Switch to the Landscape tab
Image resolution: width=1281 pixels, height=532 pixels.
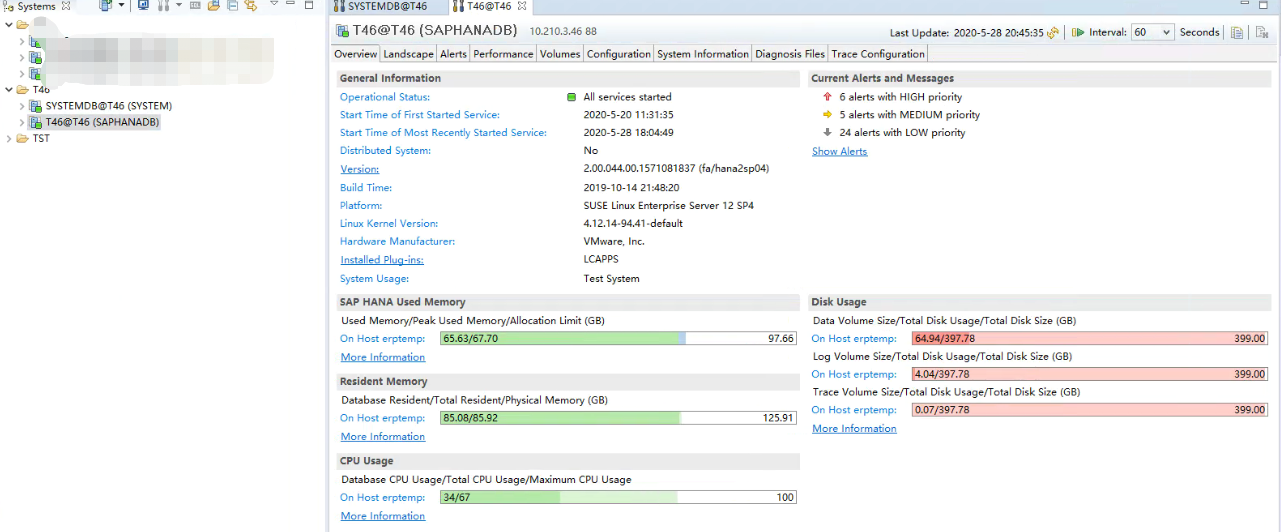[x=408, y=54]
